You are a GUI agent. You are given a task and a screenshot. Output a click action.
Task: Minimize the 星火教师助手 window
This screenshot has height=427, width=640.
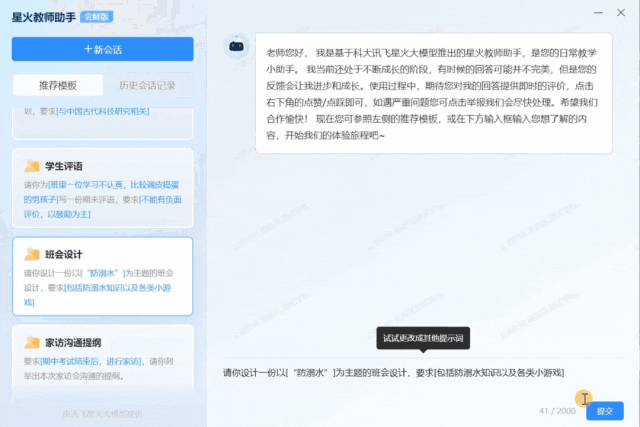click(598, 13)
